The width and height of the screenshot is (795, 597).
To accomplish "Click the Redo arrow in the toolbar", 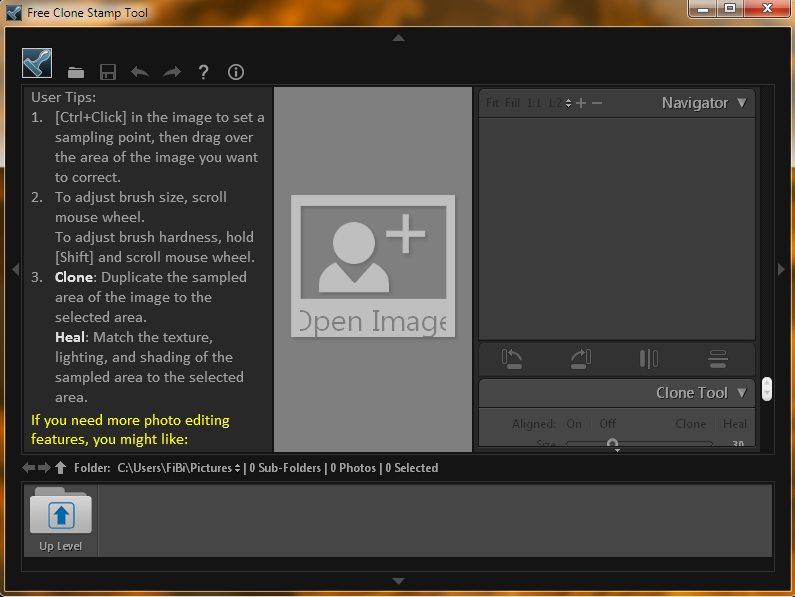I will (172, 72).
